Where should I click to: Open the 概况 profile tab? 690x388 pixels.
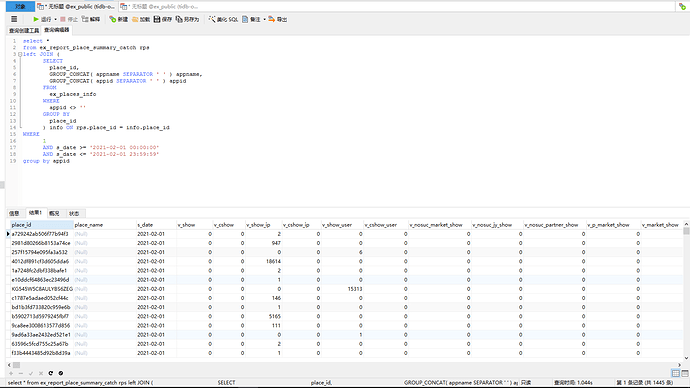pos(54,213)
